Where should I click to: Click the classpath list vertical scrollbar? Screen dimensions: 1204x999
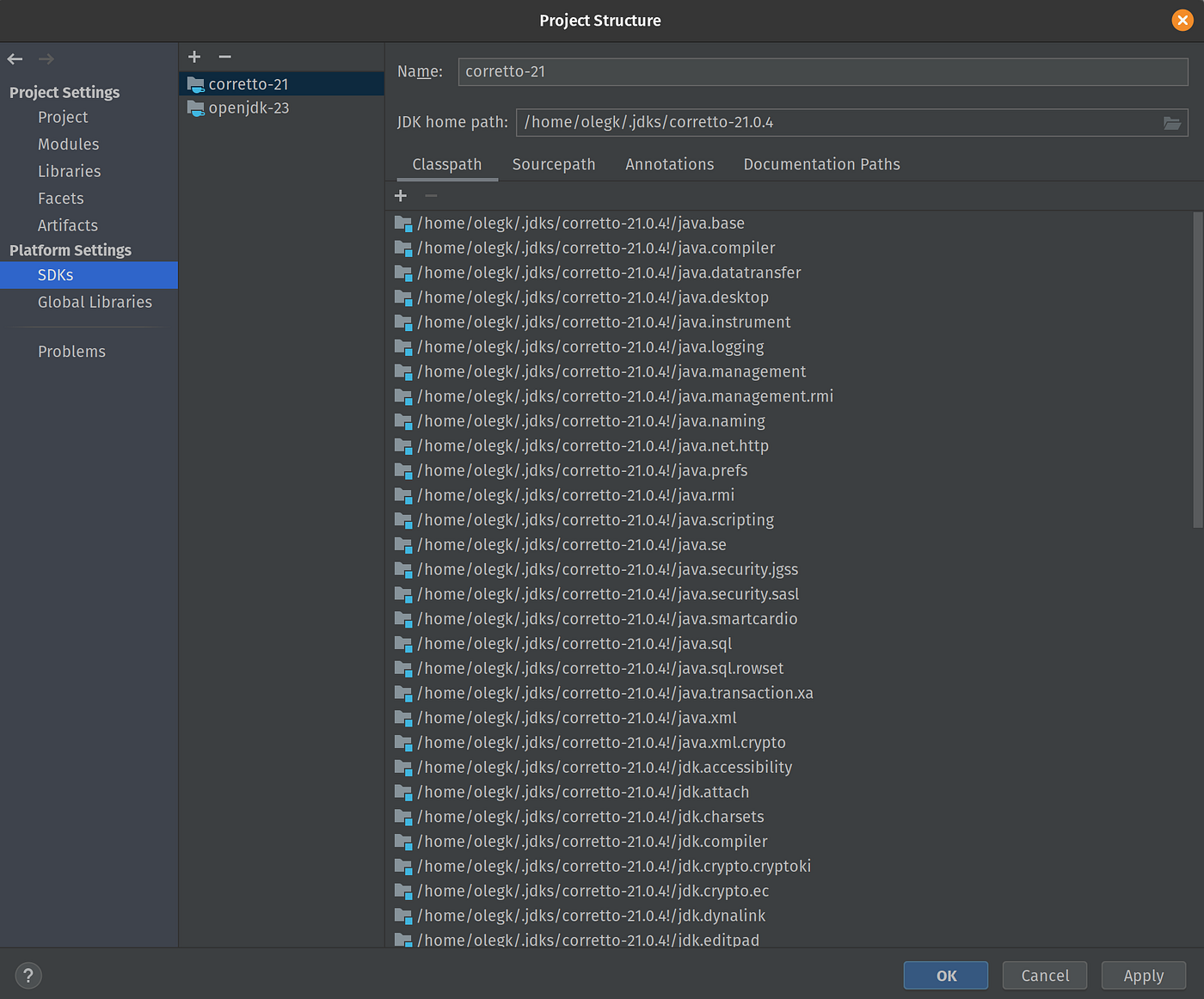[x=1198, y=370]
